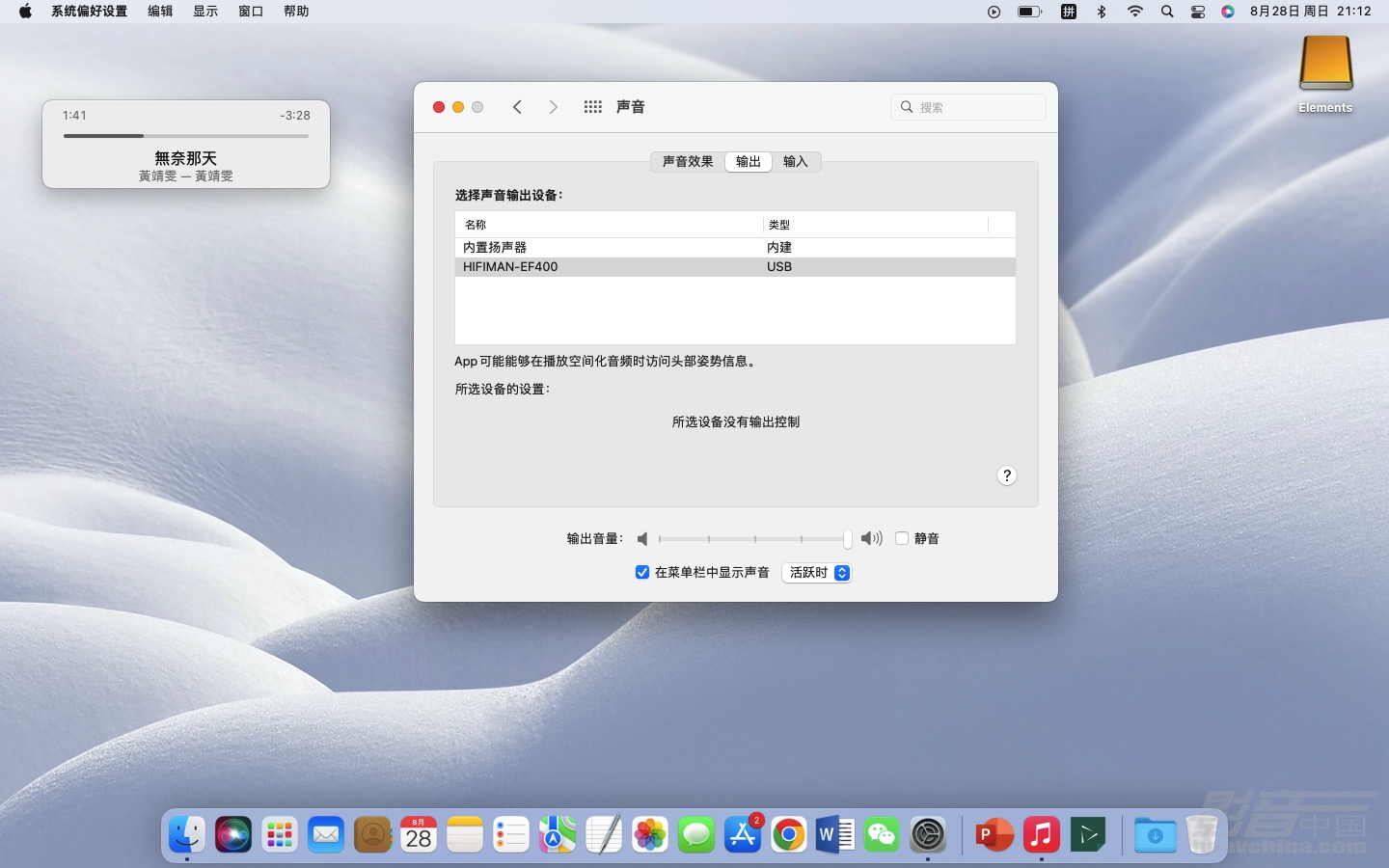
Task: Open Photos app in the Dock
Action: [x=650, y=834]
